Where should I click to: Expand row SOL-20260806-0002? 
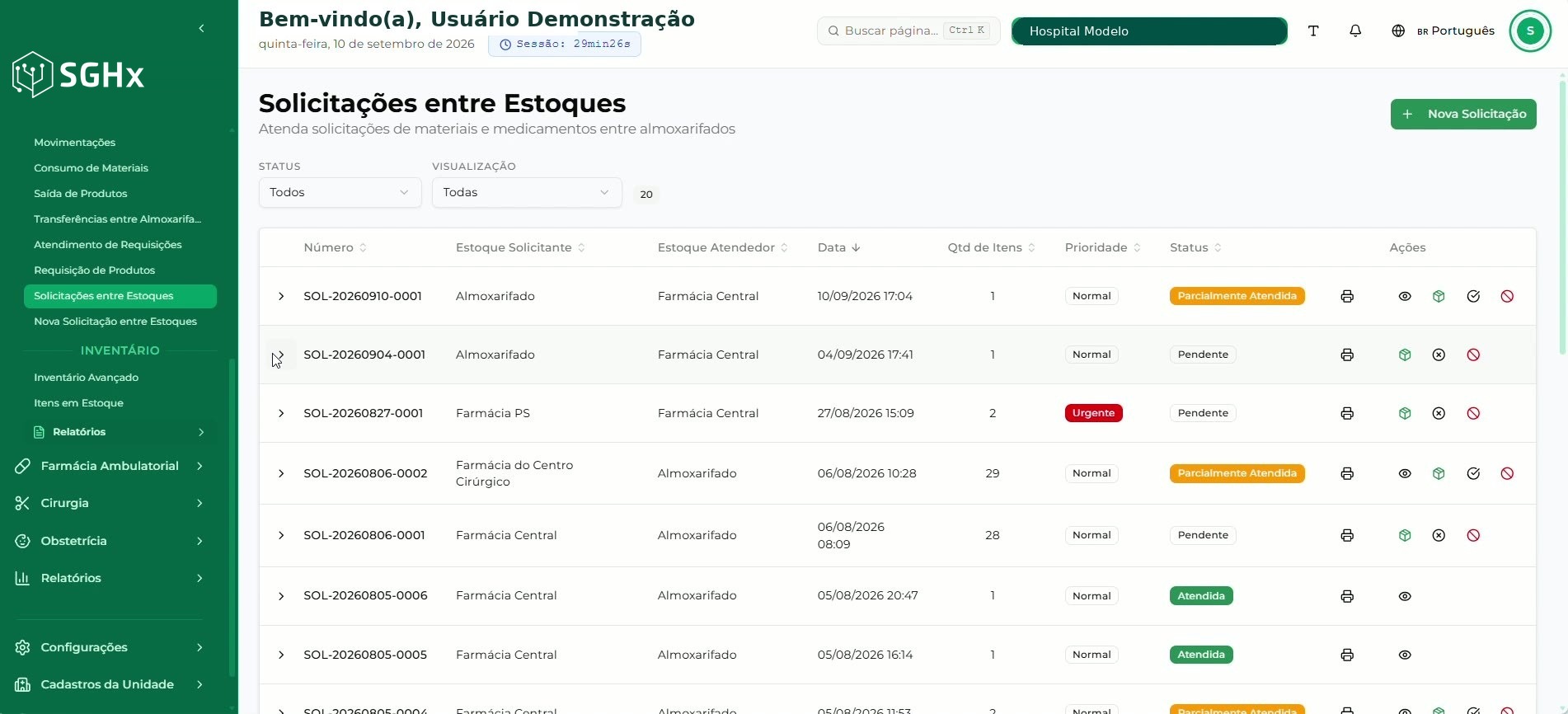pyautogui.click(x=281, y=473)
